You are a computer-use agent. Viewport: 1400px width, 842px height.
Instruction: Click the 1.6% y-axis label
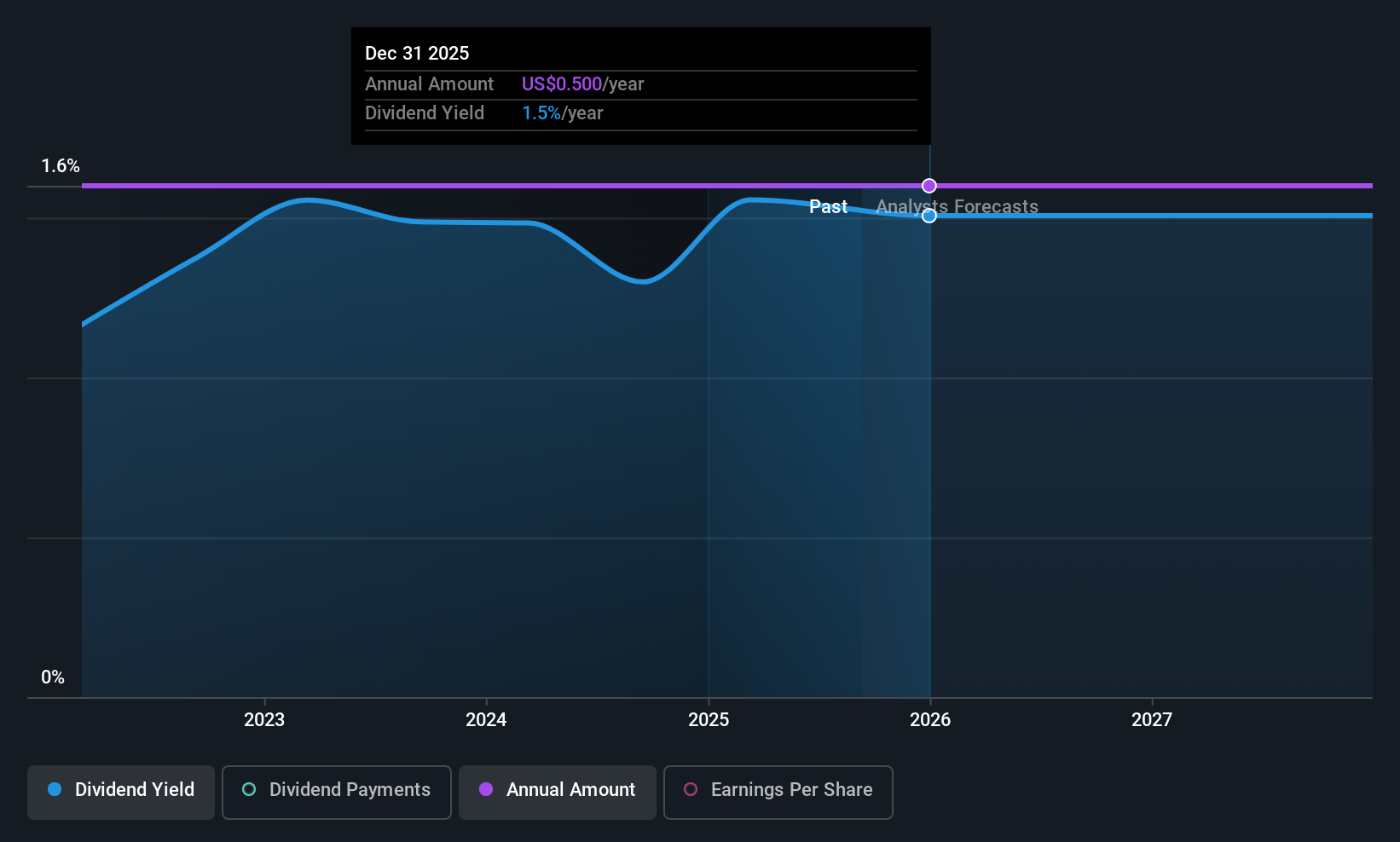coord(61,166)
